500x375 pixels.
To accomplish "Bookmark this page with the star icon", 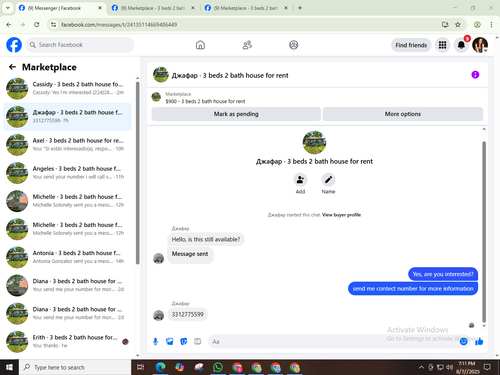I will (458, 24).
